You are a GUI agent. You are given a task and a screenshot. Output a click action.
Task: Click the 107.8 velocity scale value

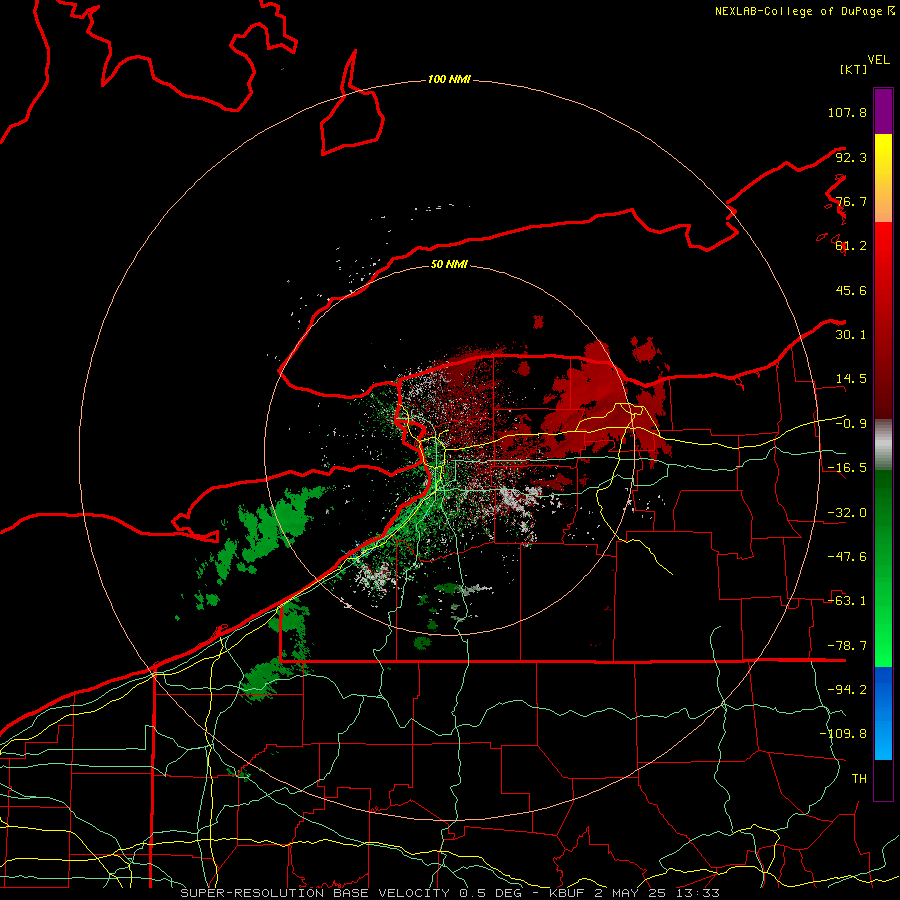point(847,112)
